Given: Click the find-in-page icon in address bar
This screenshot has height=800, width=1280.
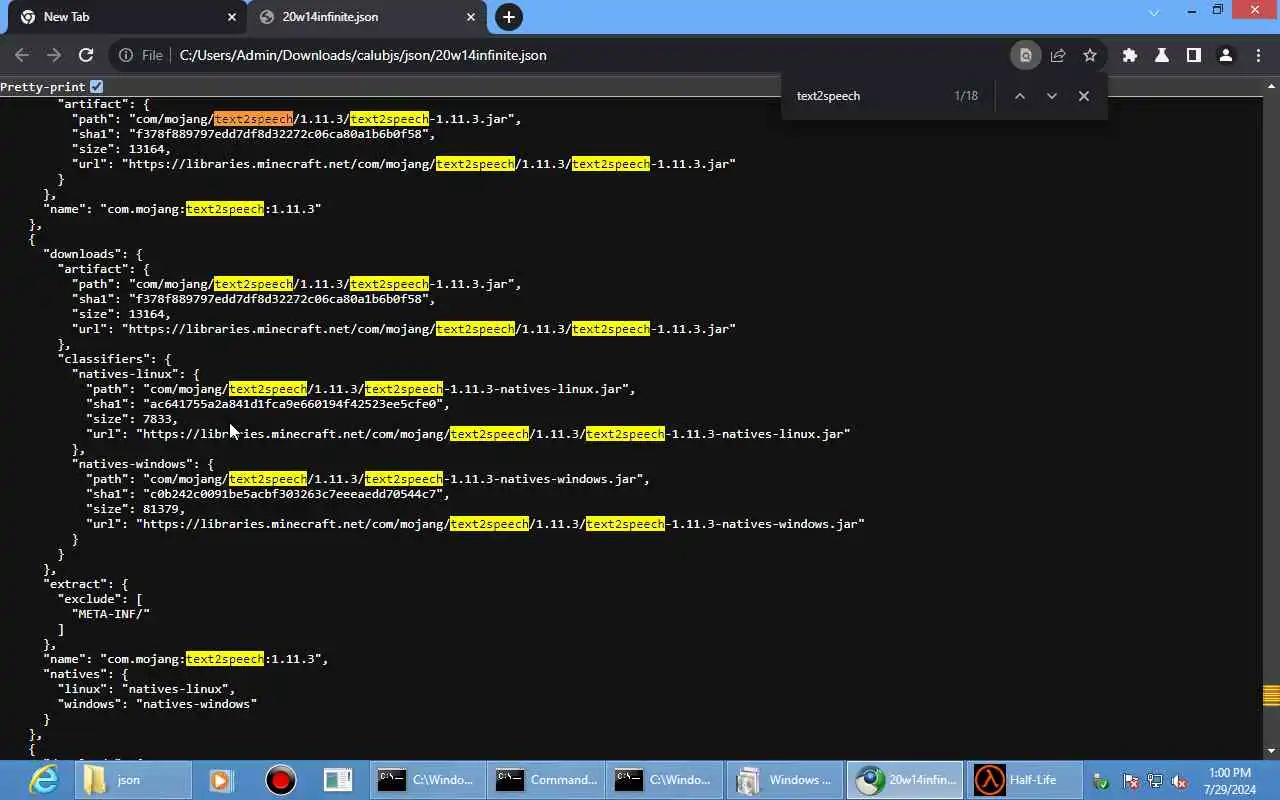Looking at the screenshot, I should [x=1025, y=55].
